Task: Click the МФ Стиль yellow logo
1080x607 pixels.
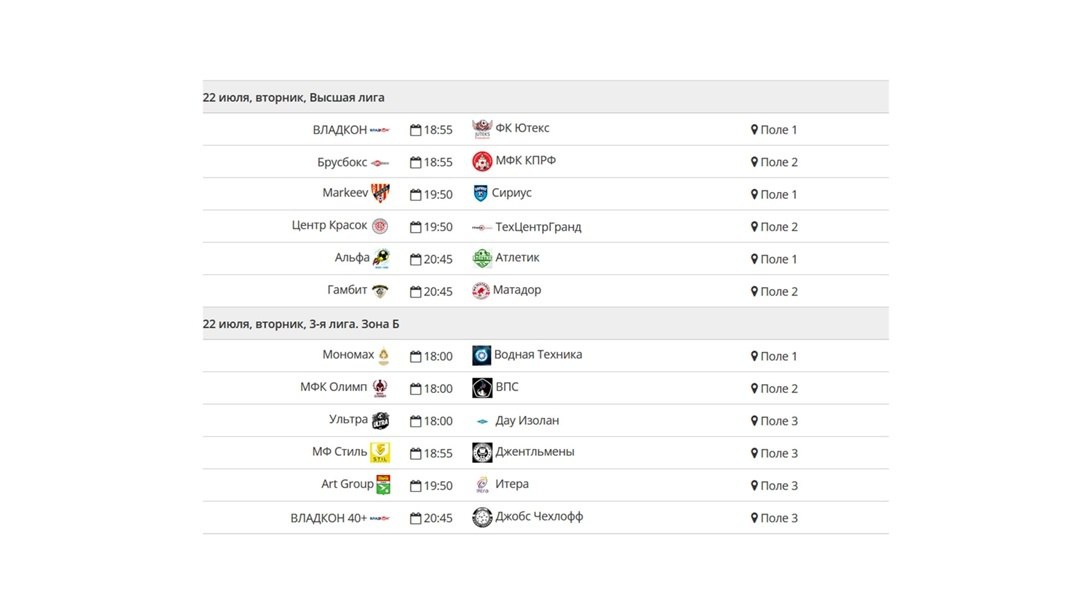Action: [380, 453]
